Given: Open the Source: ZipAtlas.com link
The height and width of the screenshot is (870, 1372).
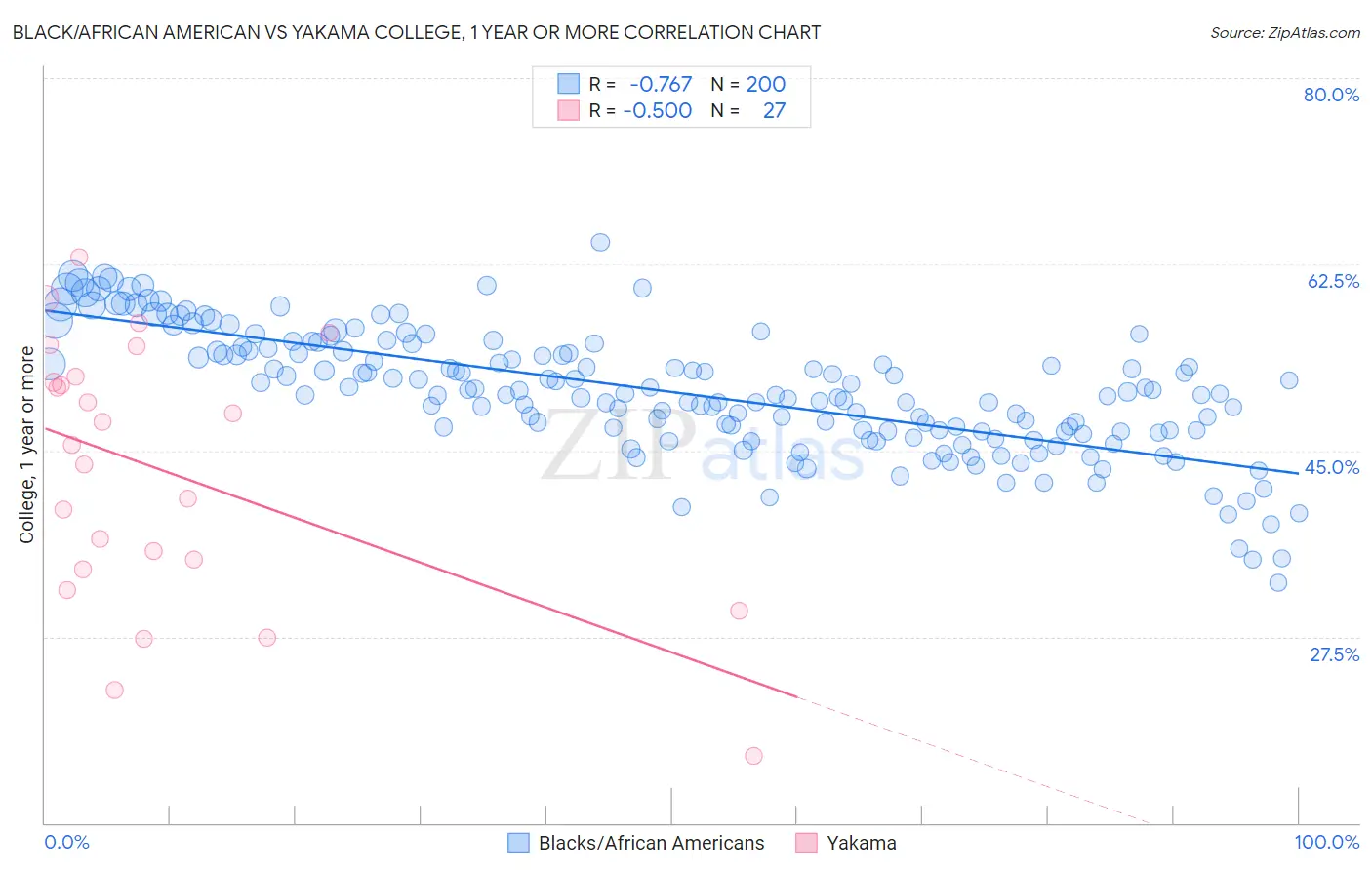Looking at the screenshot, I should [1285, 32].
